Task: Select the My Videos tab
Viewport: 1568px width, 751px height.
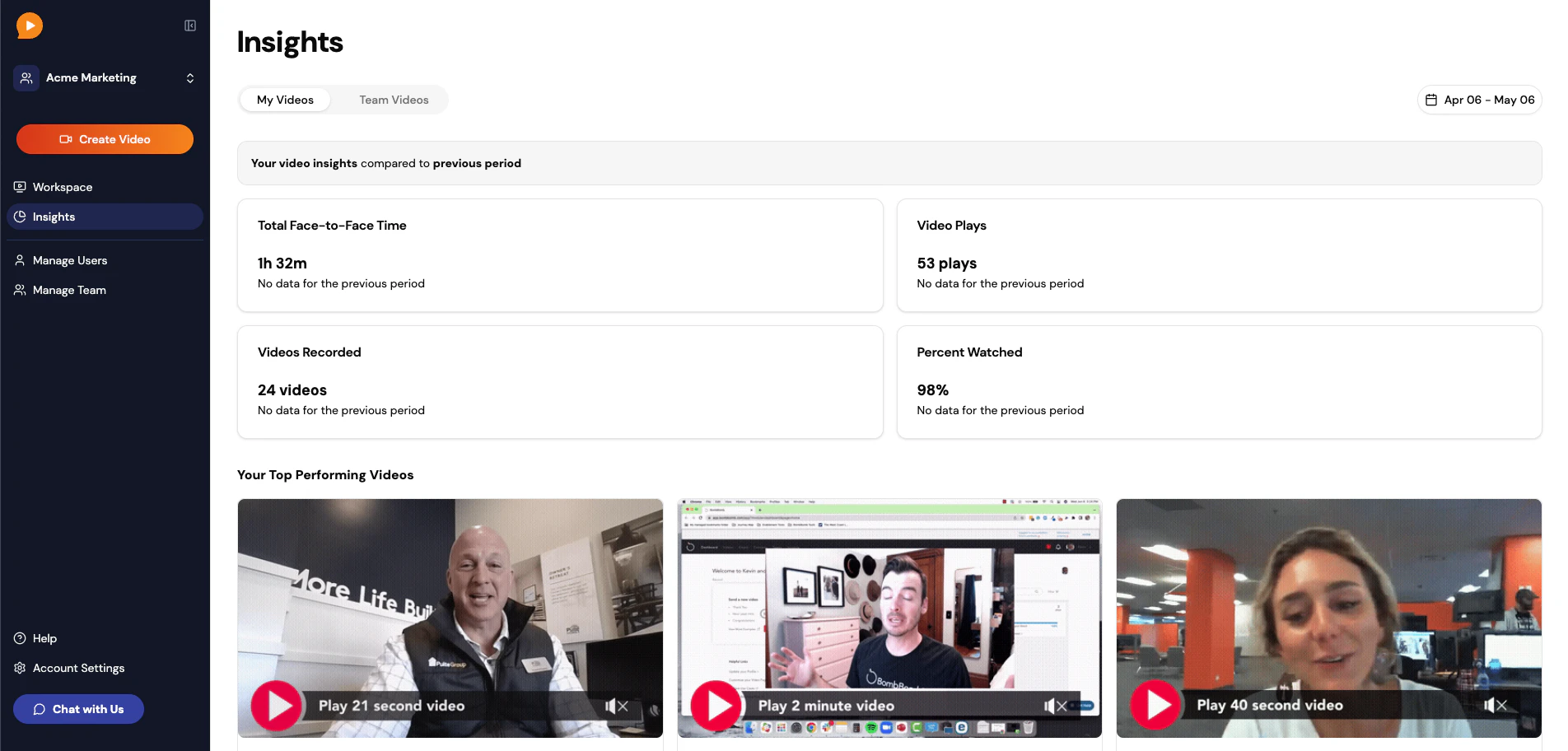Action: coord(285,100)
